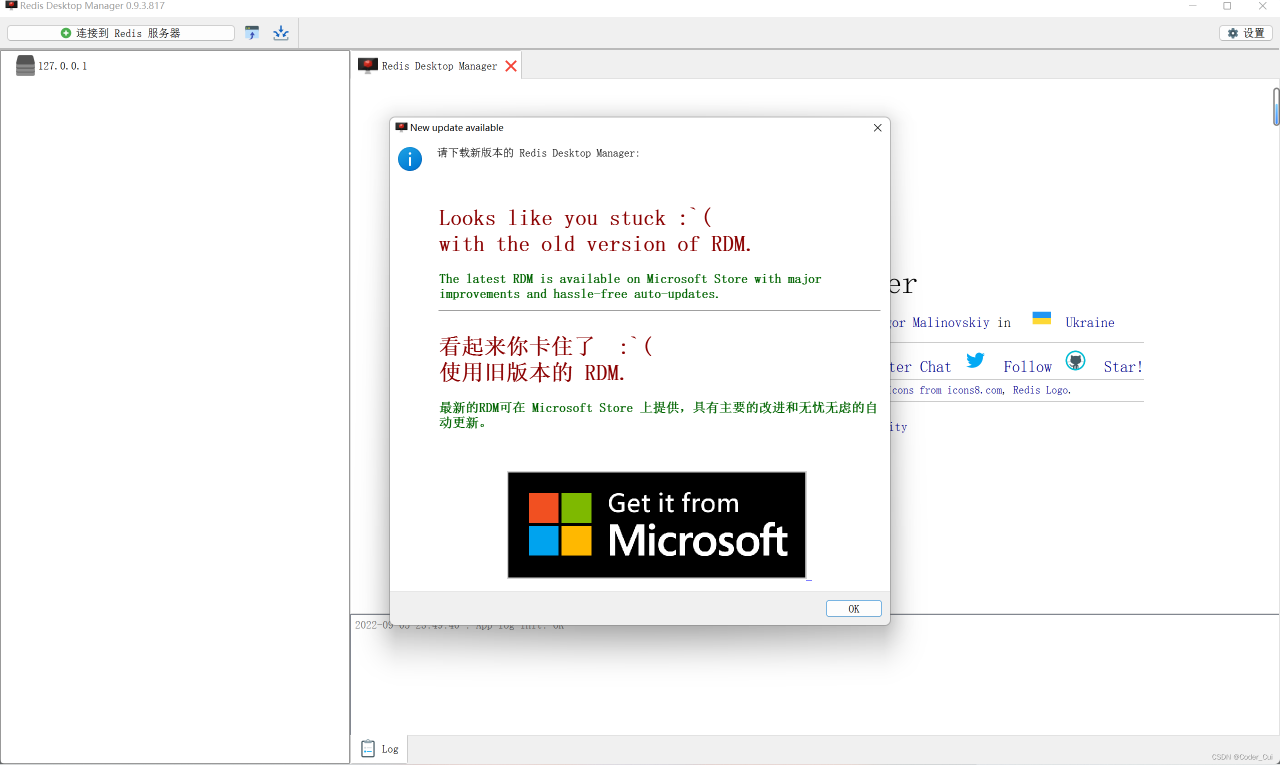Click the Chat link beside Twitter icon
The image size is (1280, 765).
[935, 367]
